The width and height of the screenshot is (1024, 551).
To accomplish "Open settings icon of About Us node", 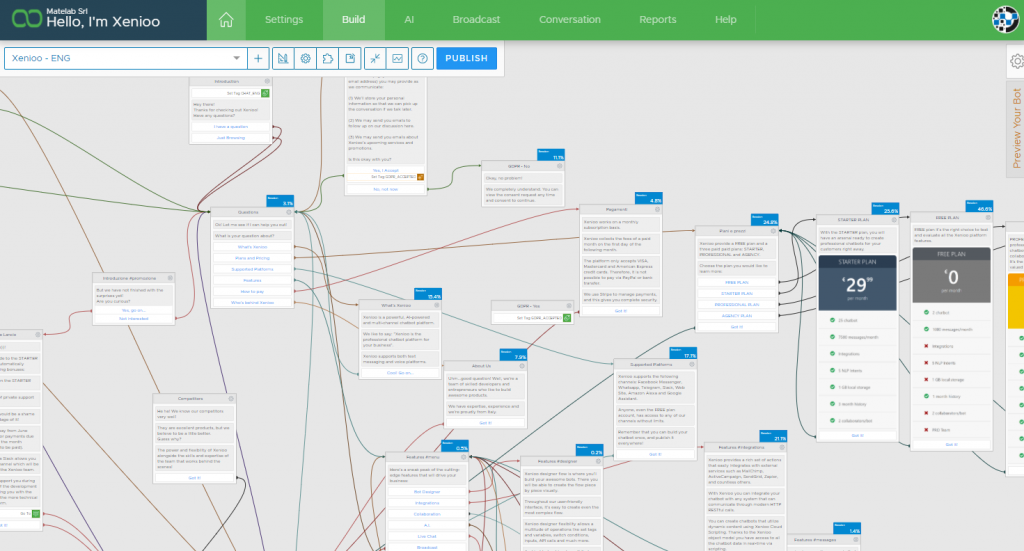I will click(x=521, y=366).
